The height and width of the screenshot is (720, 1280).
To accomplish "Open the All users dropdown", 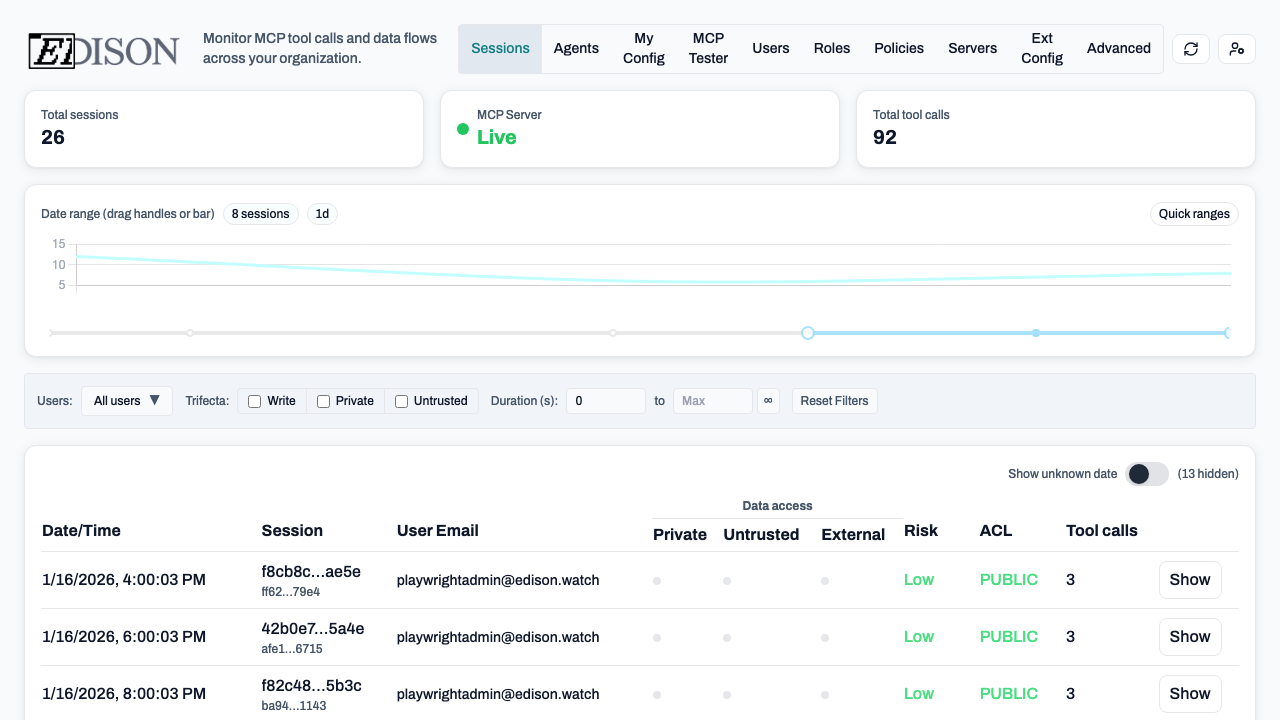I will [x=127, y=401].
